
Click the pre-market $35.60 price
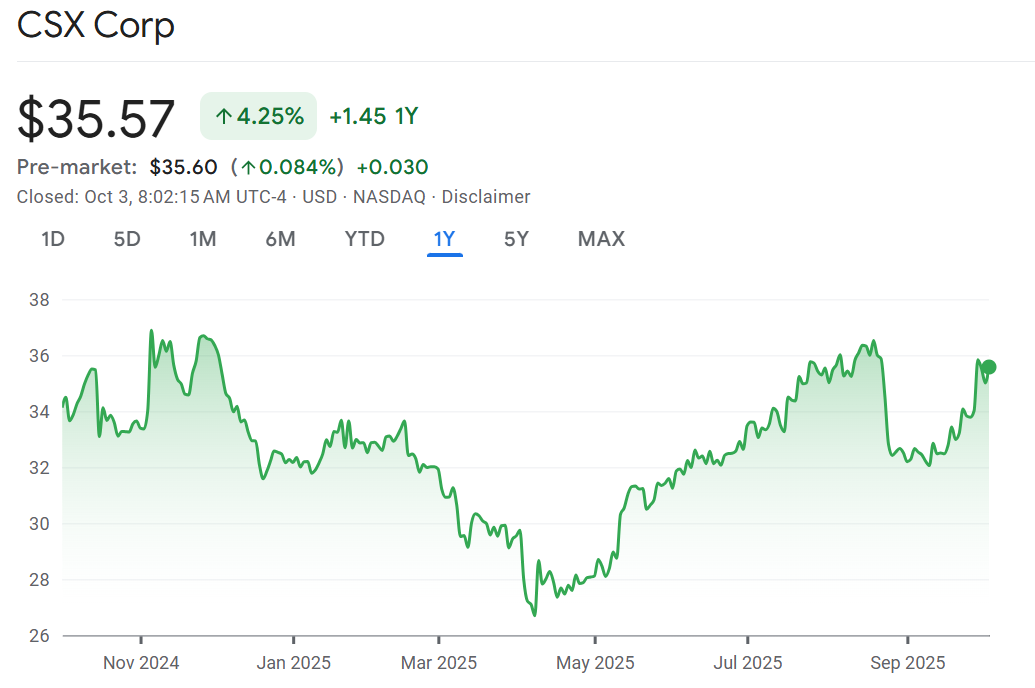click(184, 167)
